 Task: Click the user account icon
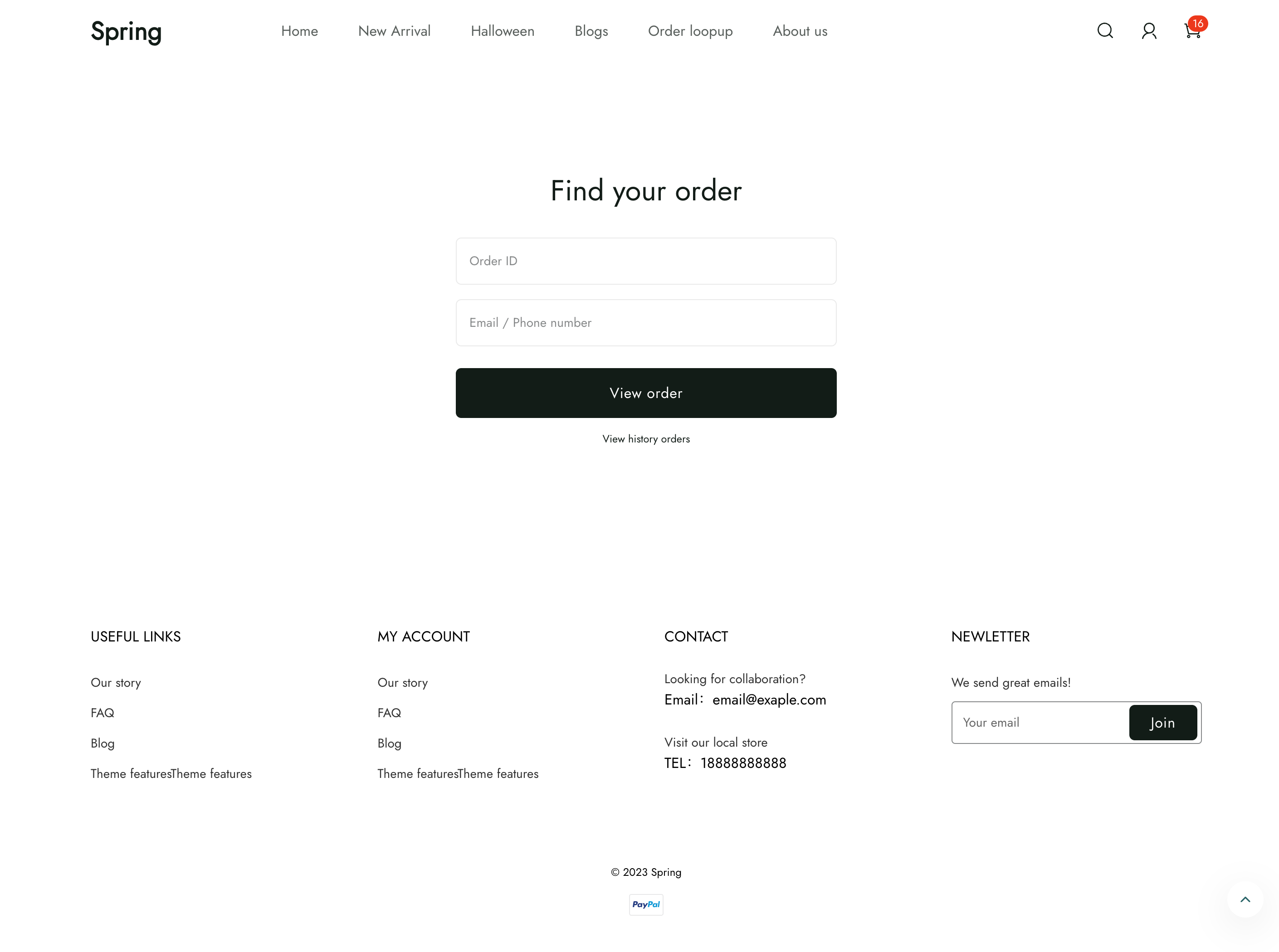(1148, 30)
